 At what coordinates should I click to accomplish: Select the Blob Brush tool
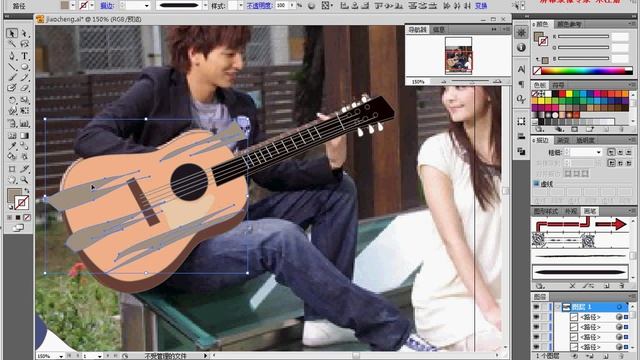(12, 88)
